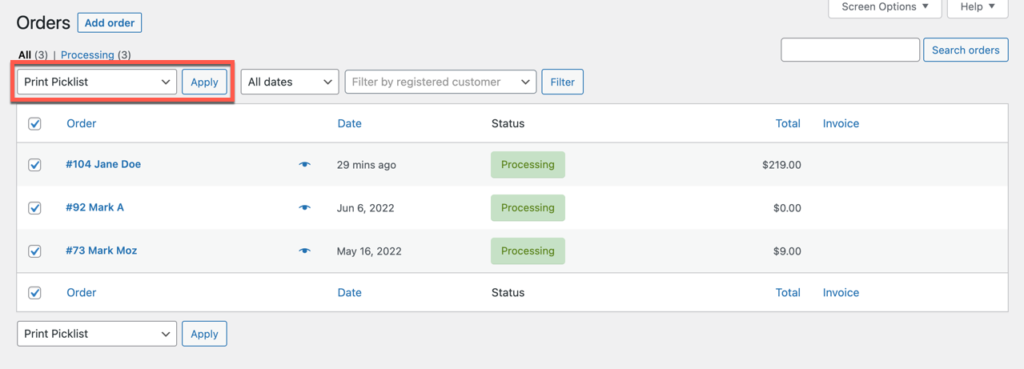Viewport: 1024px width, 369px height.
Task: Apply the top bulk action
Action: coord(204,82)
